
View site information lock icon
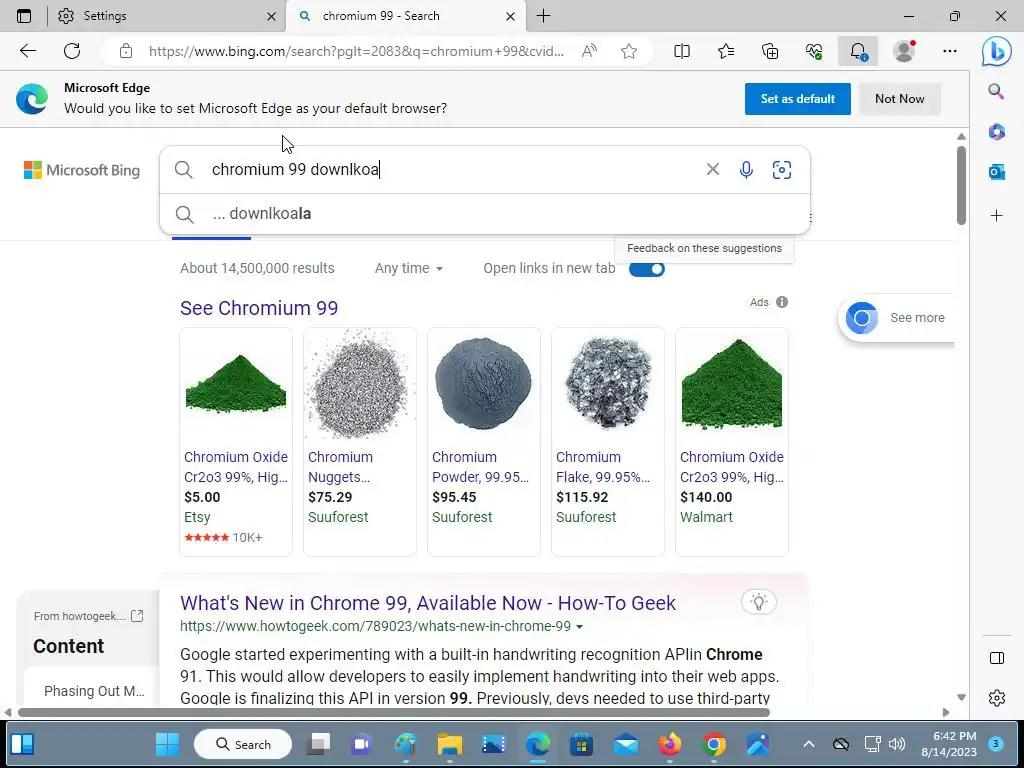click(x=126, y=51)
